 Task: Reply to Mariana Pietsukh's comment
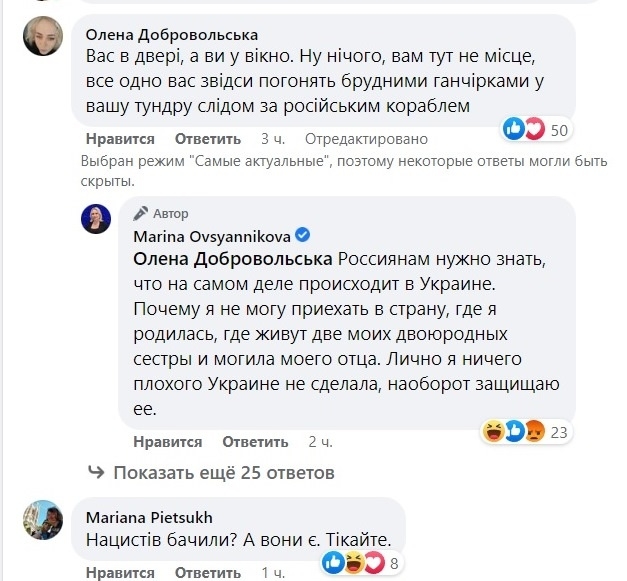pos(207,573)
